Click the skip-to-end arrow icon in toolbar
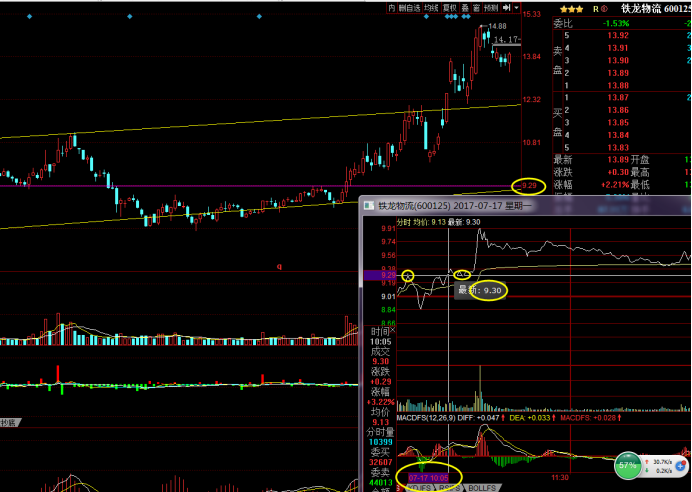This screenshot has height=492, width=692. (x=507, y=7)
